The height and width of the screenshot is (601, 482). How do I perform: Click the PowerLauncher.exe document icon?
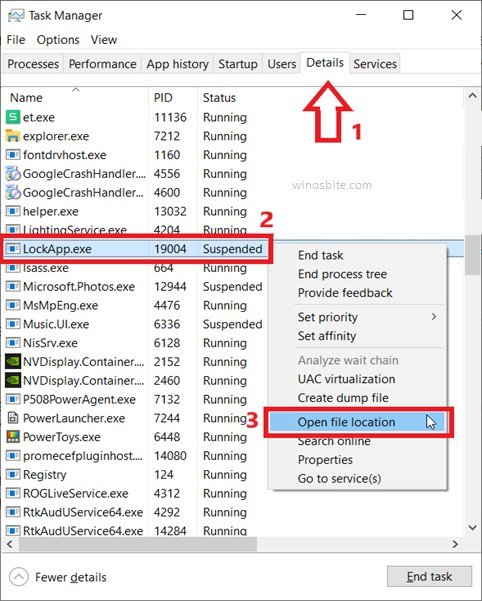(x=13, y=418)
